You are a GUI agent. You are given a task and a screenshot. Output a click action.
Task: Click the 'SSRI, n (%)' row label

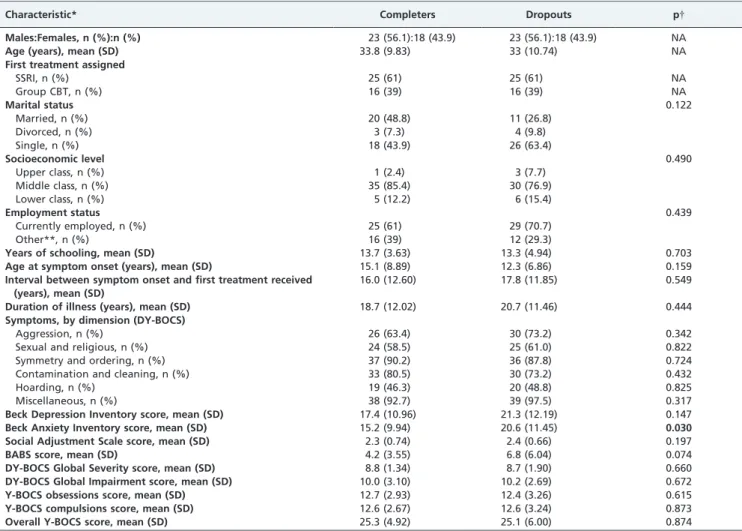42,78
